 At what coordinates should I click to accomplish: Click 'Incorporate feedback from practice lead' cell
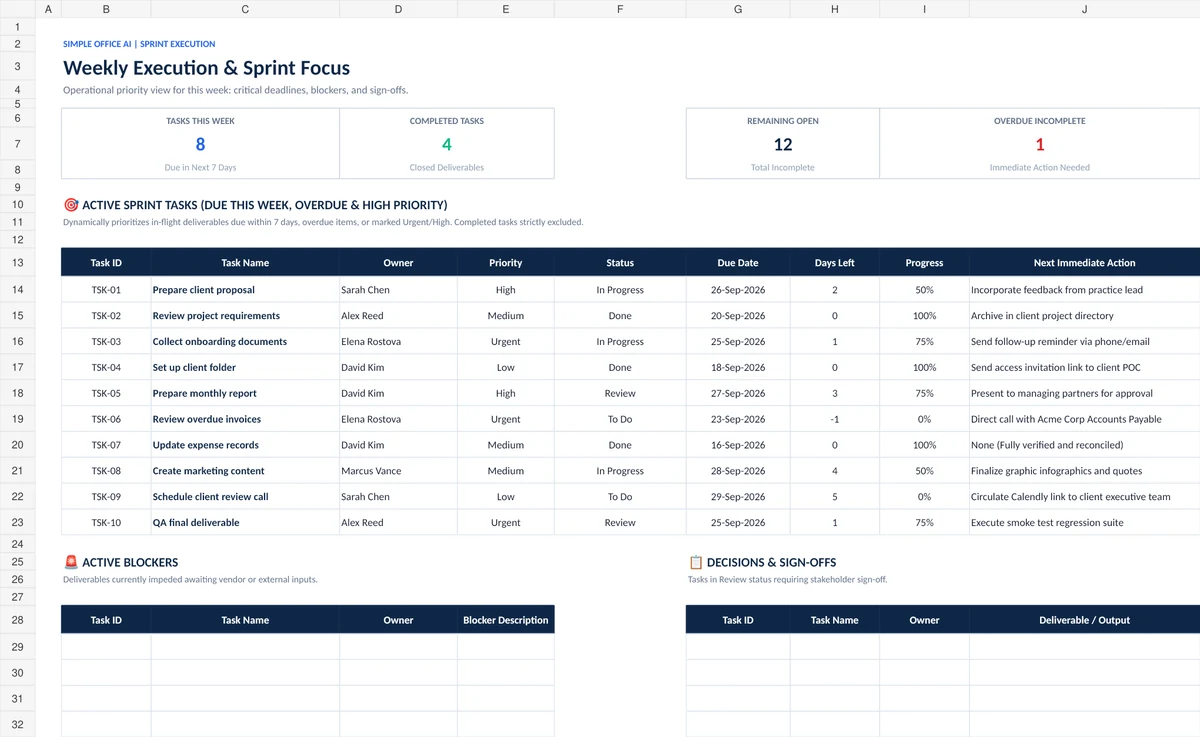pos(1084,290)
